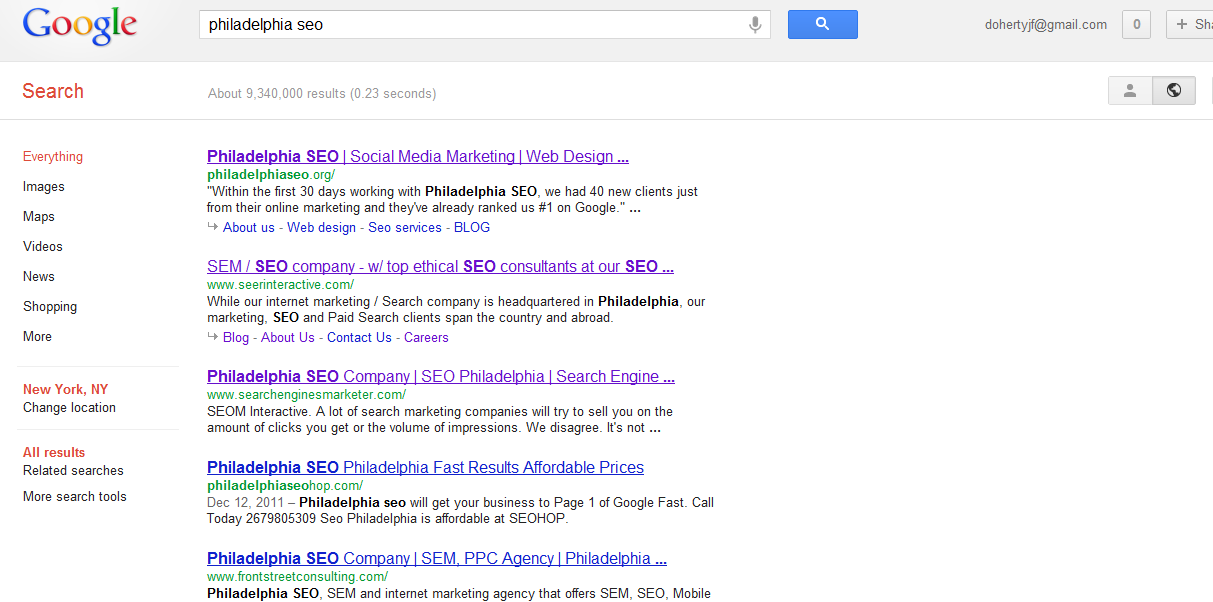Viewport: 1213px width, 602px height.
Task: Open the notifications counter box showing 0
Action: coord(1136,25)
